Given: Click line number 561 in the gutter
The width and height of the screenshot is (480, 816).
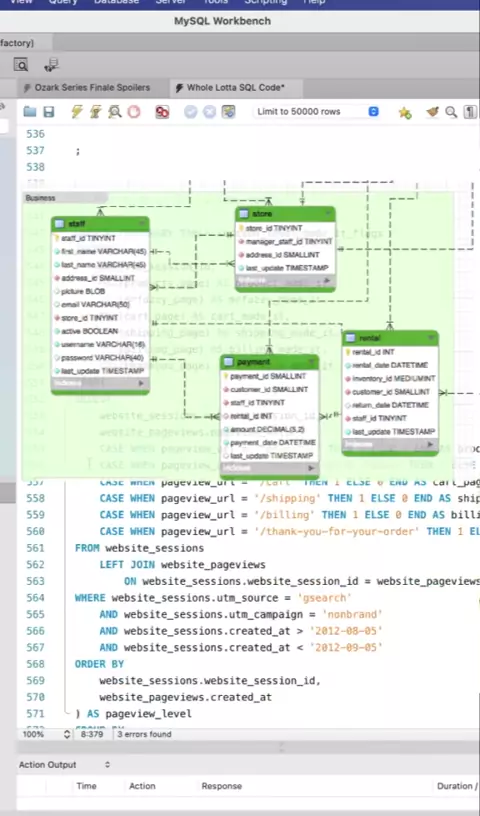Looking at the screenshot, I should (x=35, y=548).
